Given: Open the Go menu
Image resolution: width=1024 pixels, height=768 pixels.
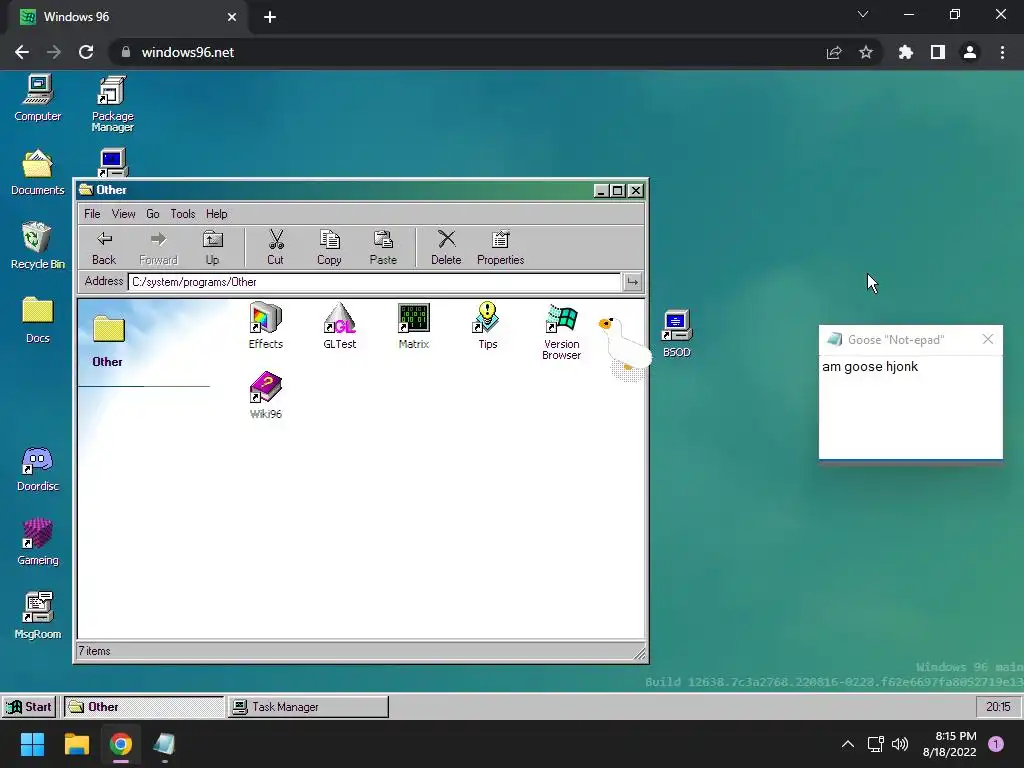Looking at the screenshot, I should [153, 214].
